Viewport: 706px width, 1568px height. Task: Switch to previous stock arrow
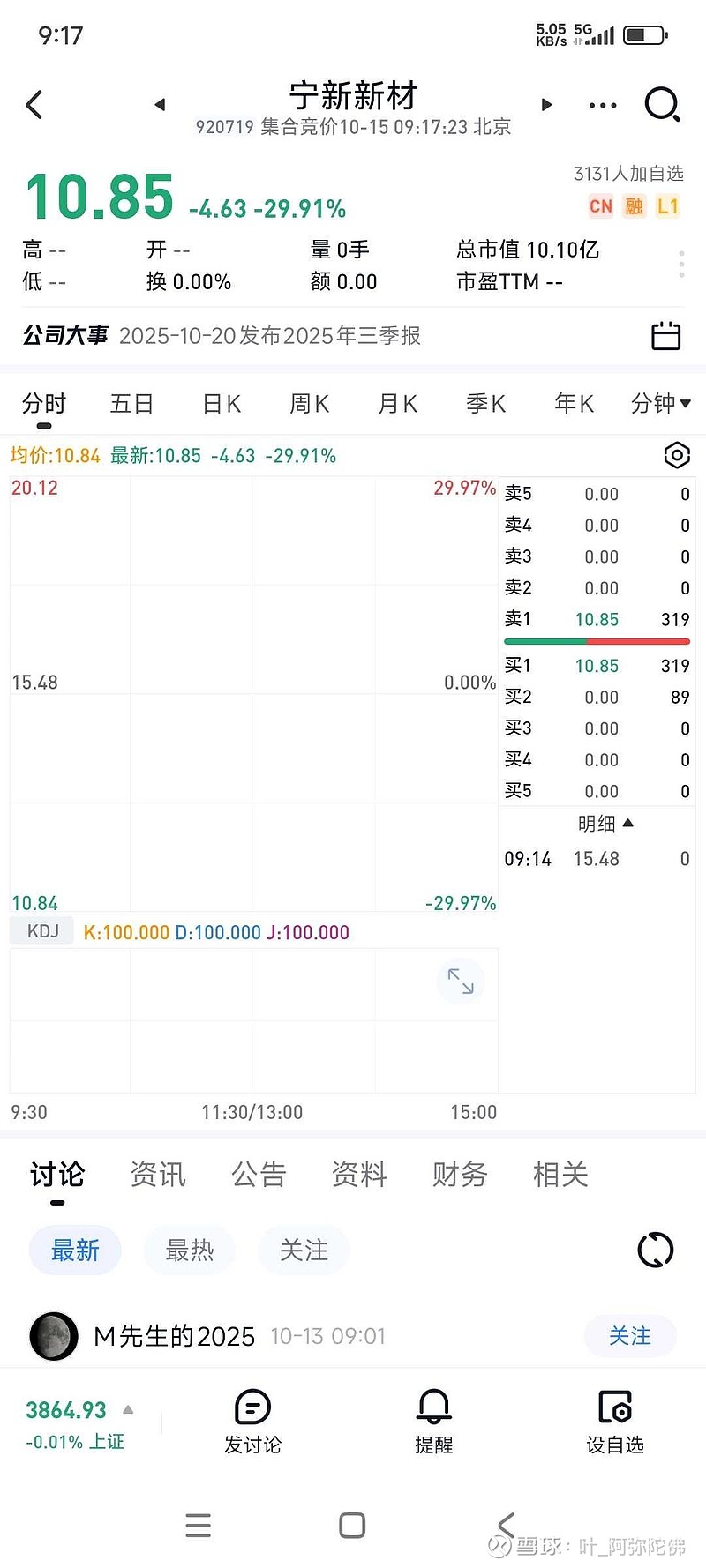pyautogui.click(x=160, y=105)
